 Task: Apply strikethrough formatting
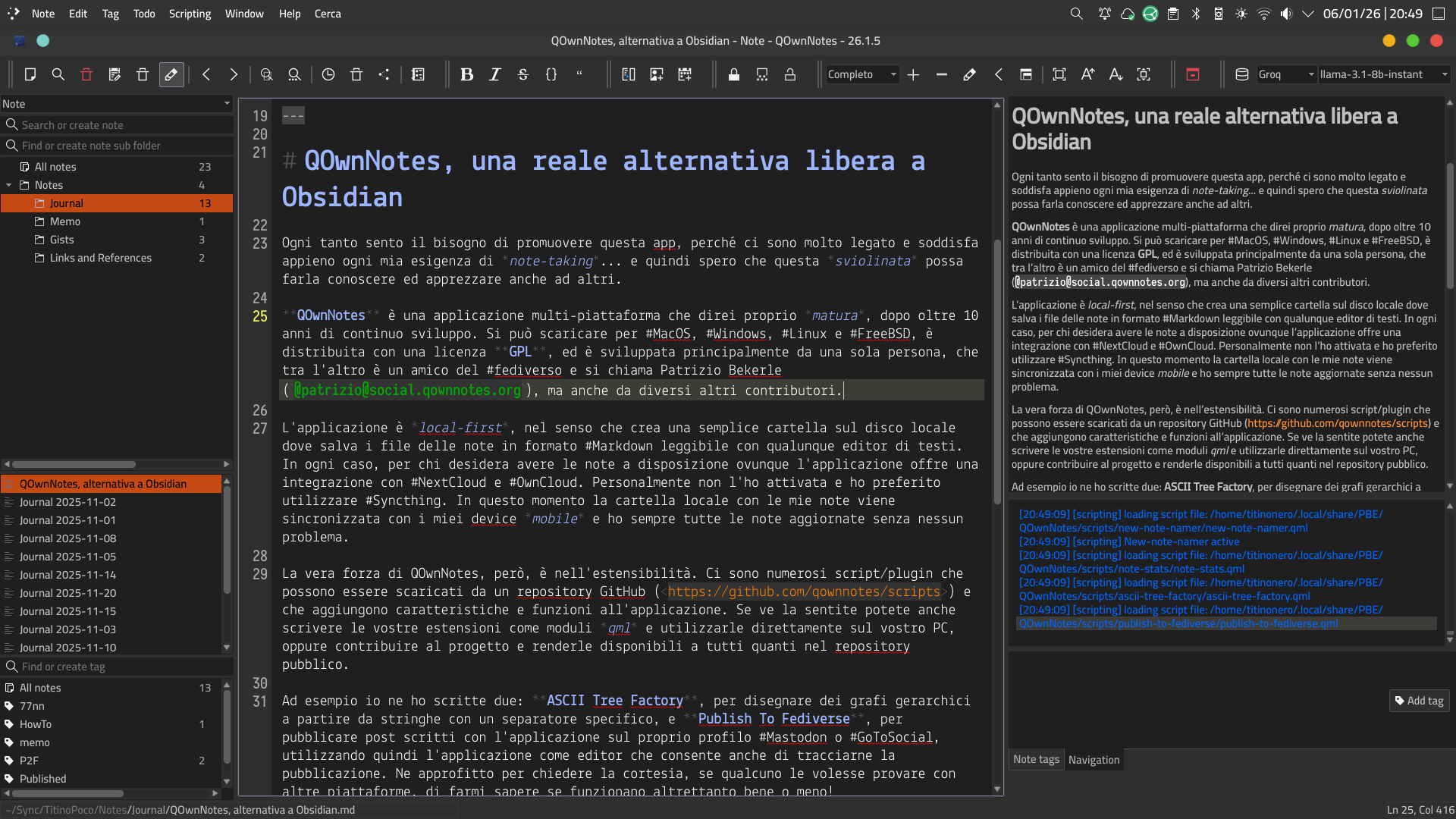(x=523, y=74)
